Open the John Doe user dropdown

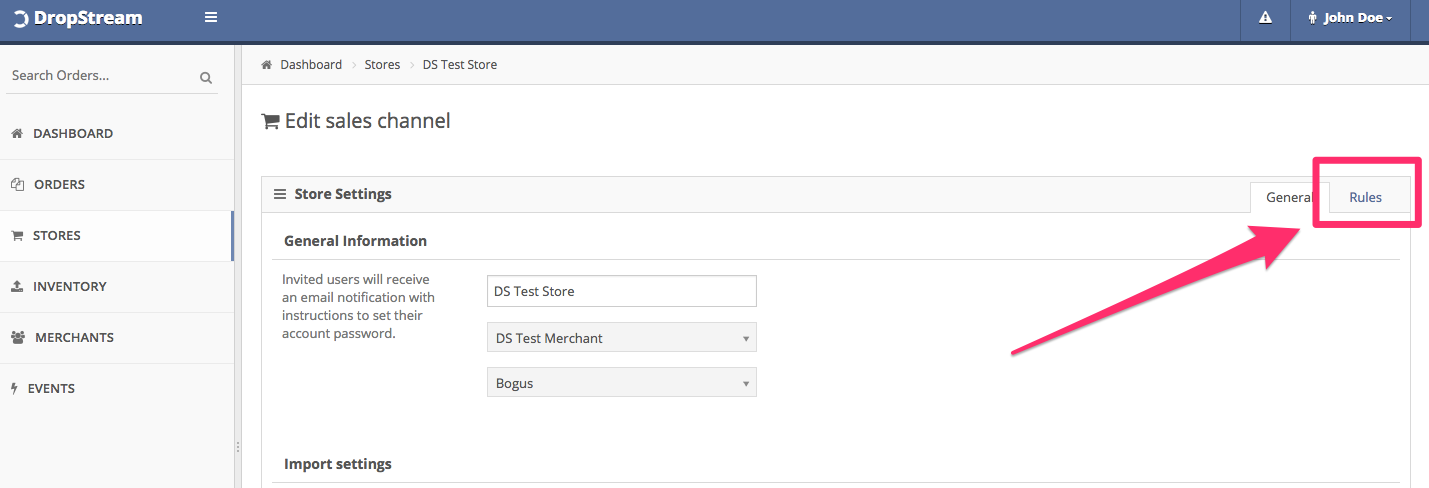point(1350,18)
